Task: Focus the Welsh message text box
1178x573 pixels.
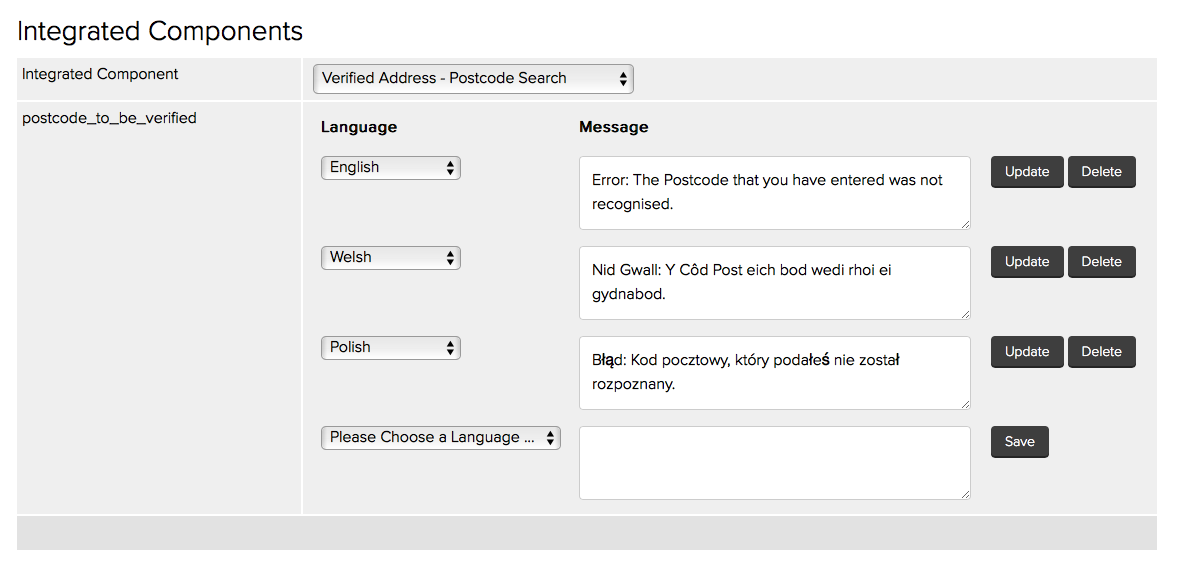Action: point(774,282)
